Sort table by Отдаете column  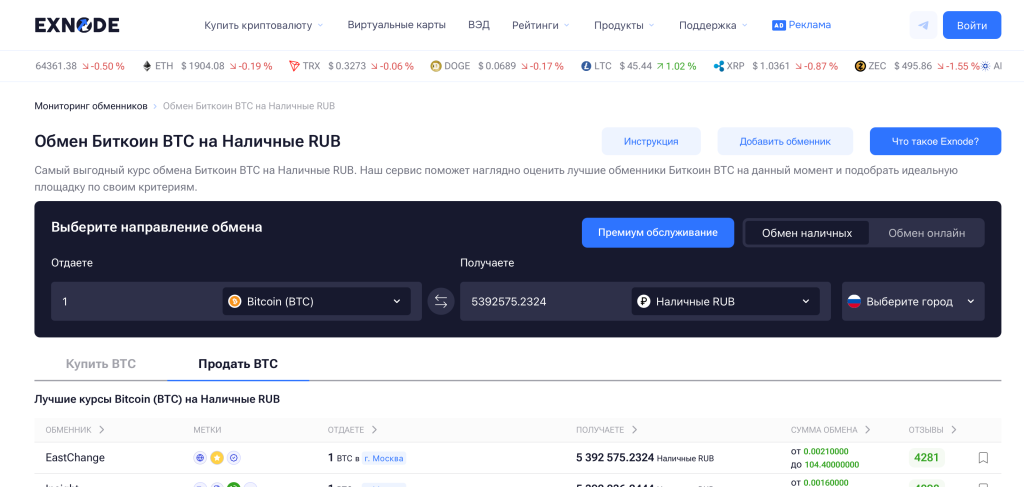353,430
